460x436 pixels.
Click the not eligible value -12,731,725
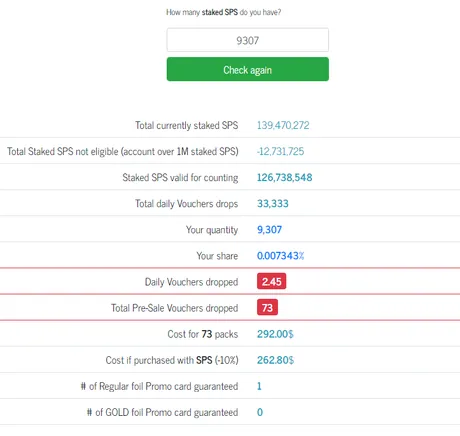[280, 151]
